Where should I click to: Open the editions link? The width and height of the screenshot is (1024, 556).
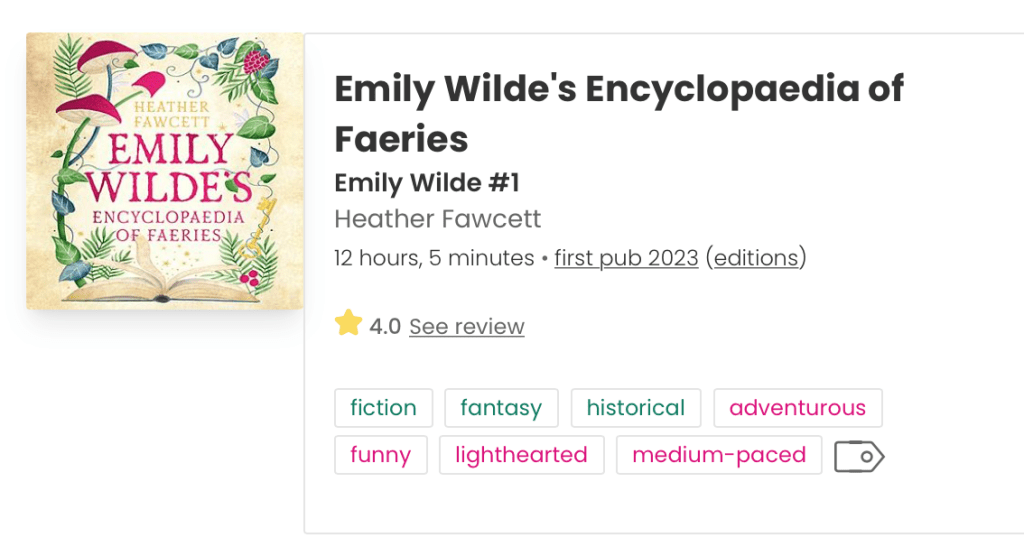756,258
